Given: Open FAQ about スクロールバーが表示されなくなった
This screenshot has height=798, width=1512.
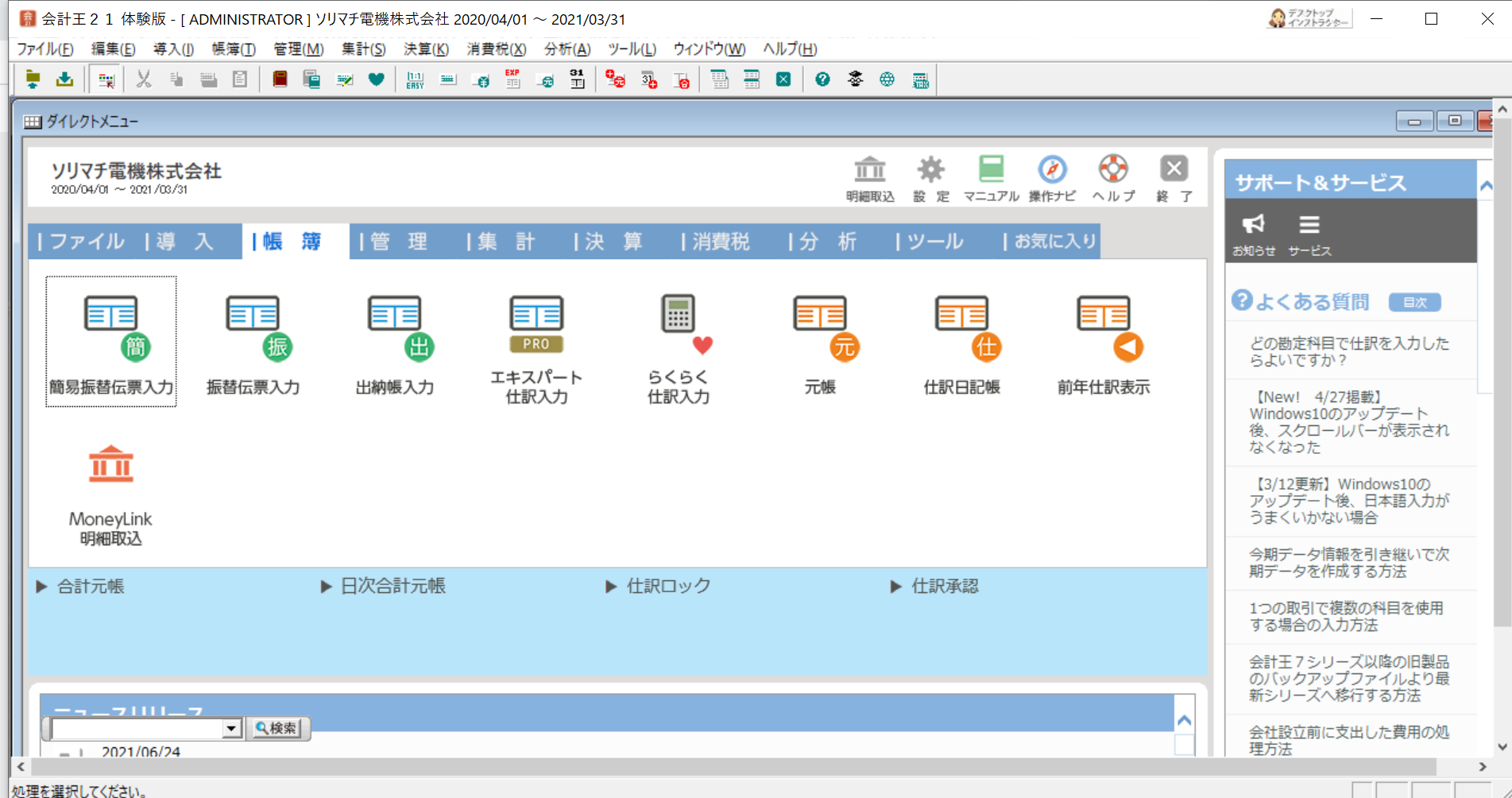Looking at the screenshot, I should [x=1349, y=422].
